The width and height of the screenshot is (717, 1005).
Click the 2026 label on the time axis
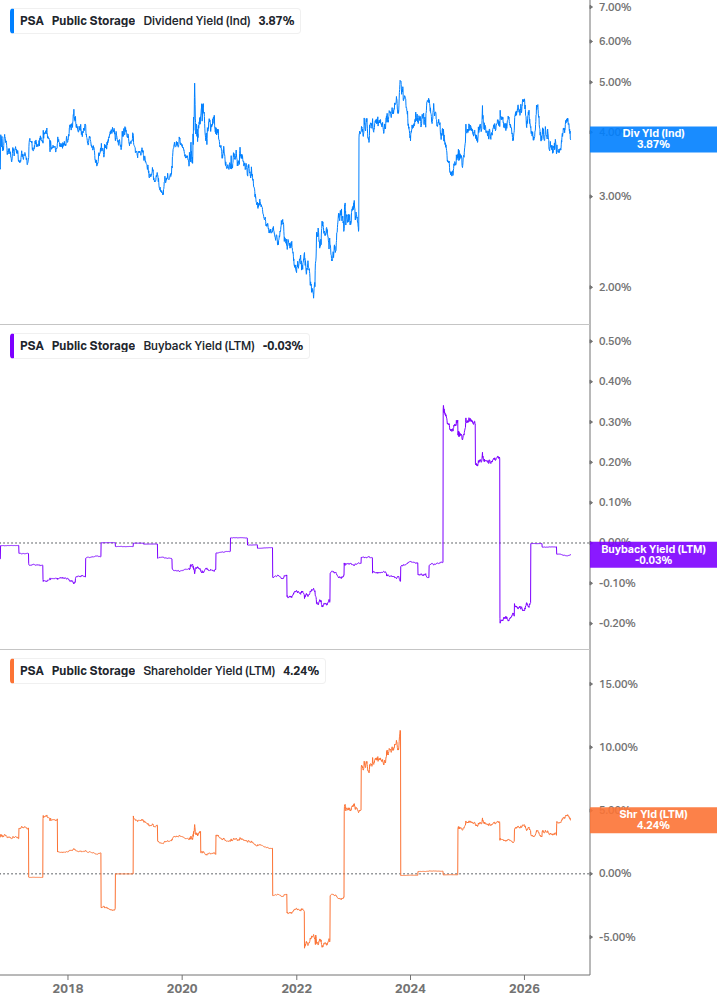pyautogui.click(x=524, y=989)
